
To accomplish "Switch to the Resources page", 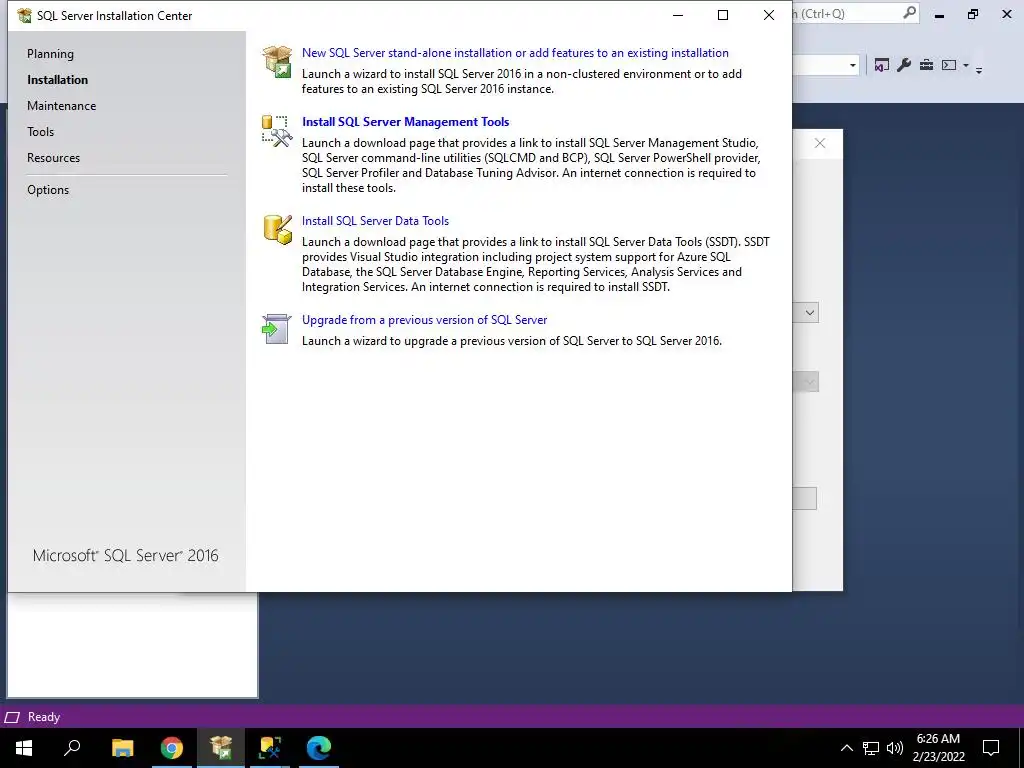I will [54, 158].
